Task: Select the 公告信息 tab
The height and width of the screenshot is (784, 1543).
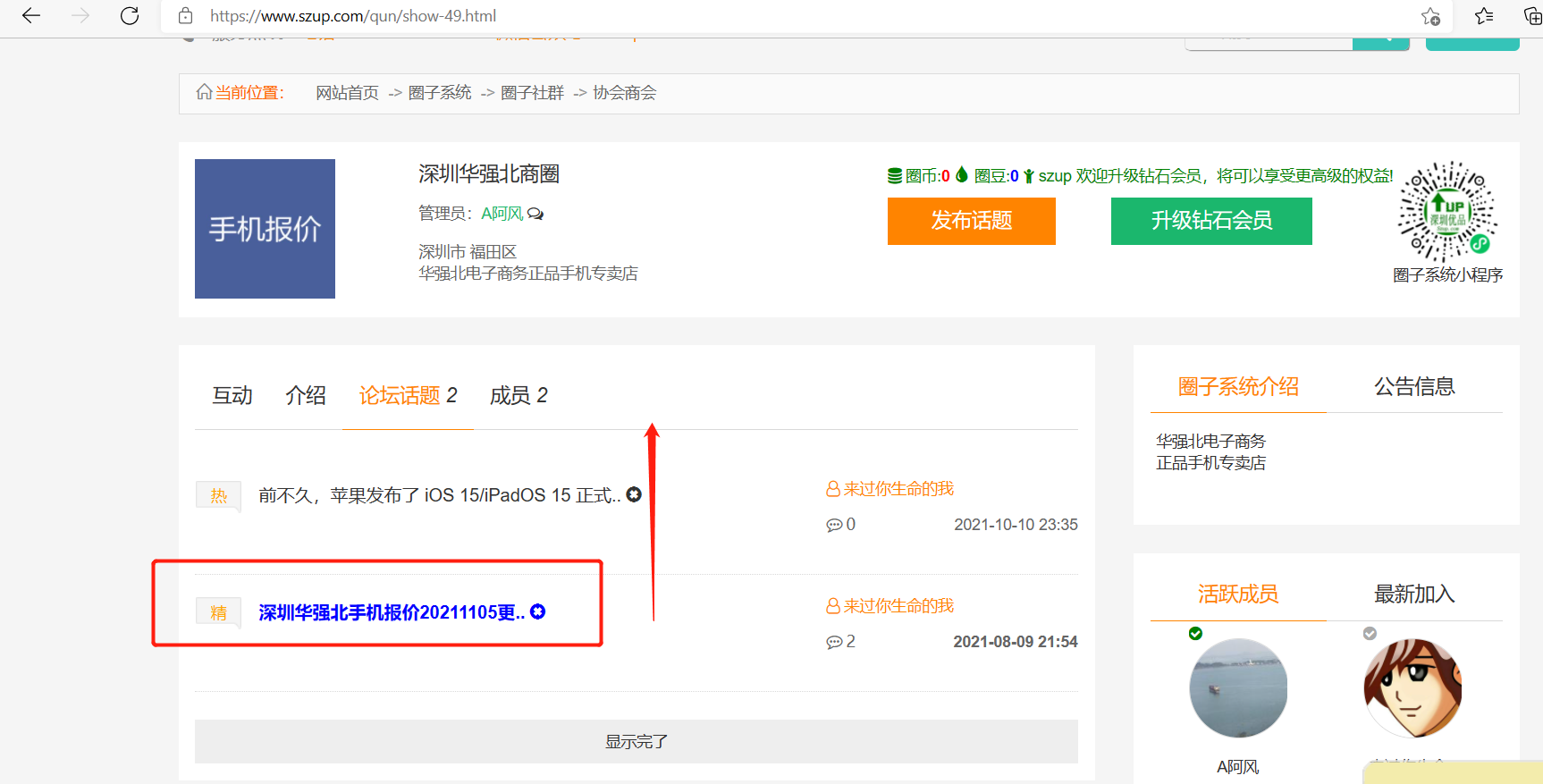Action: [1414, 386]
